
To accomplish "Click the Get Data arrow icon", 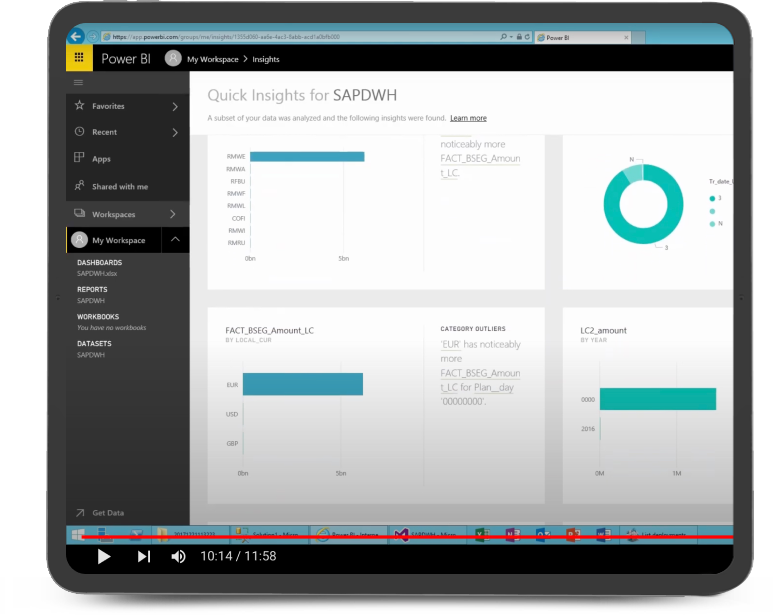I will [80, 513].
